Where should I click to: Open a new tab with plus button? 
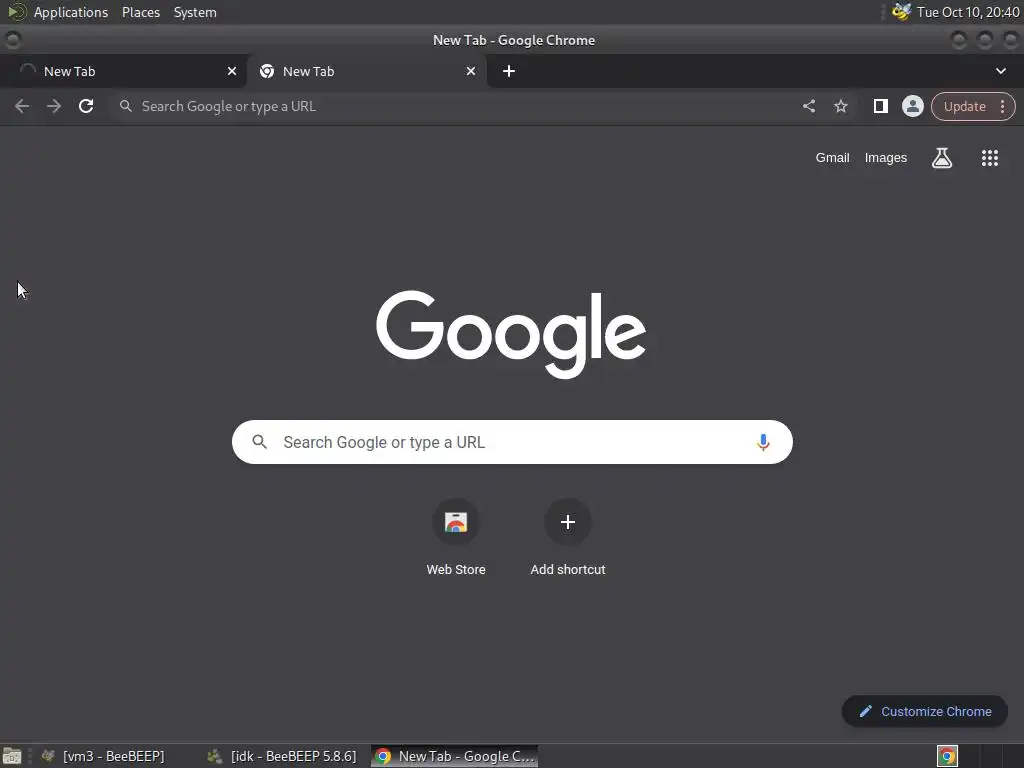pyautogui.click(x=509, y=71)
